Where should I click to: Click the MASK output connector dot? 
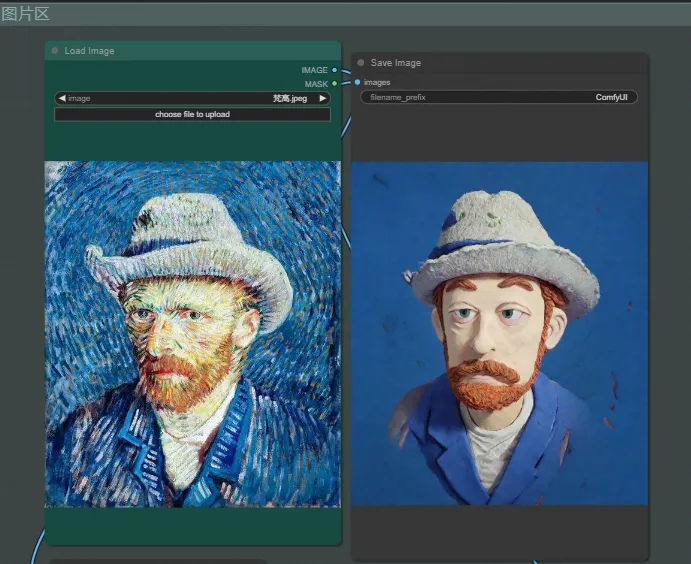334,83
